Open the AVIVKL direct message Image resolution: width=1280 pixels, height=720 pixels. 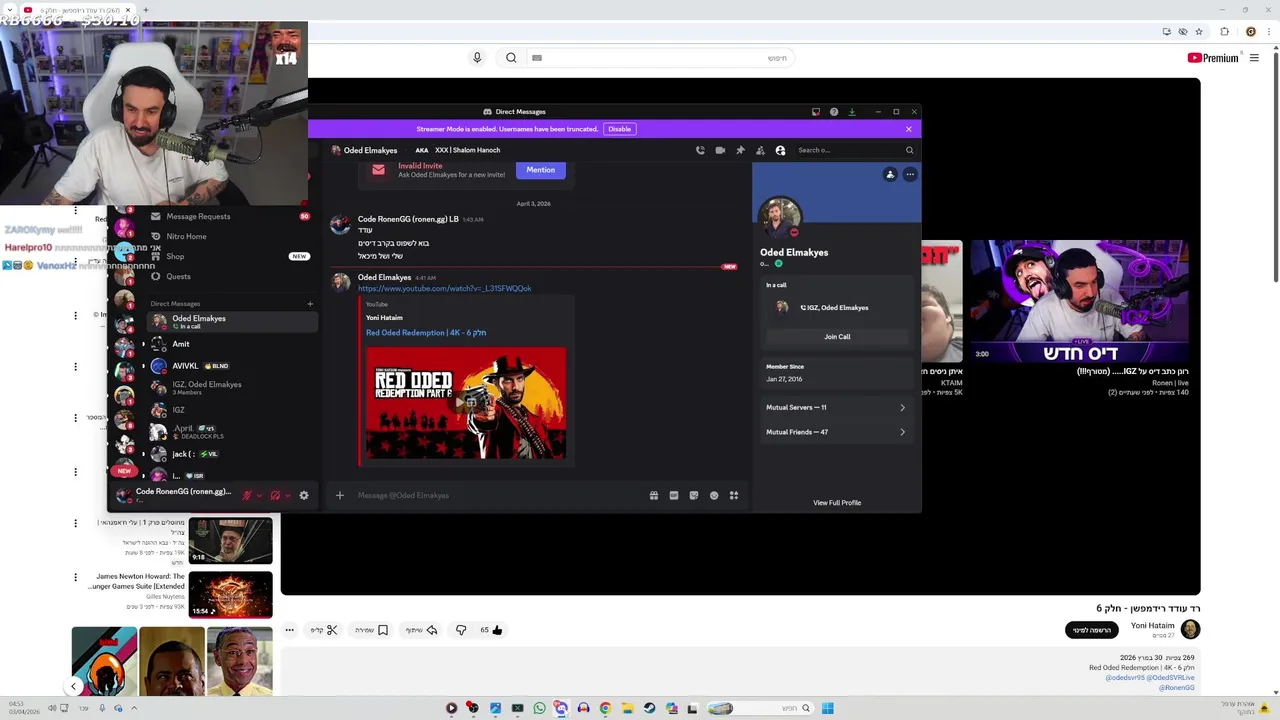click(232, 366)
